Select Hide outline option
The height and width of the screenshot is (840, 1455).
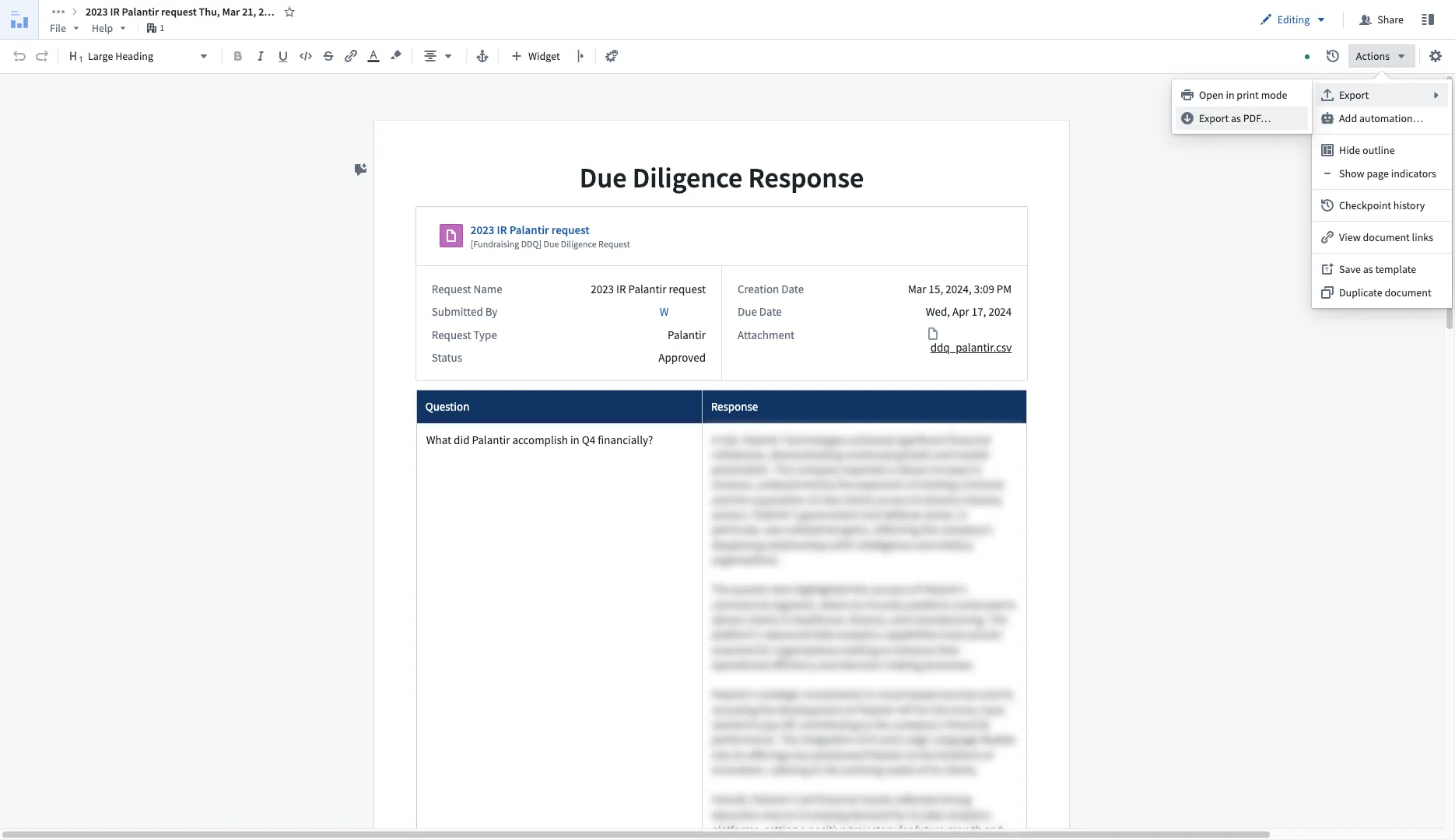click(1380, 150)
